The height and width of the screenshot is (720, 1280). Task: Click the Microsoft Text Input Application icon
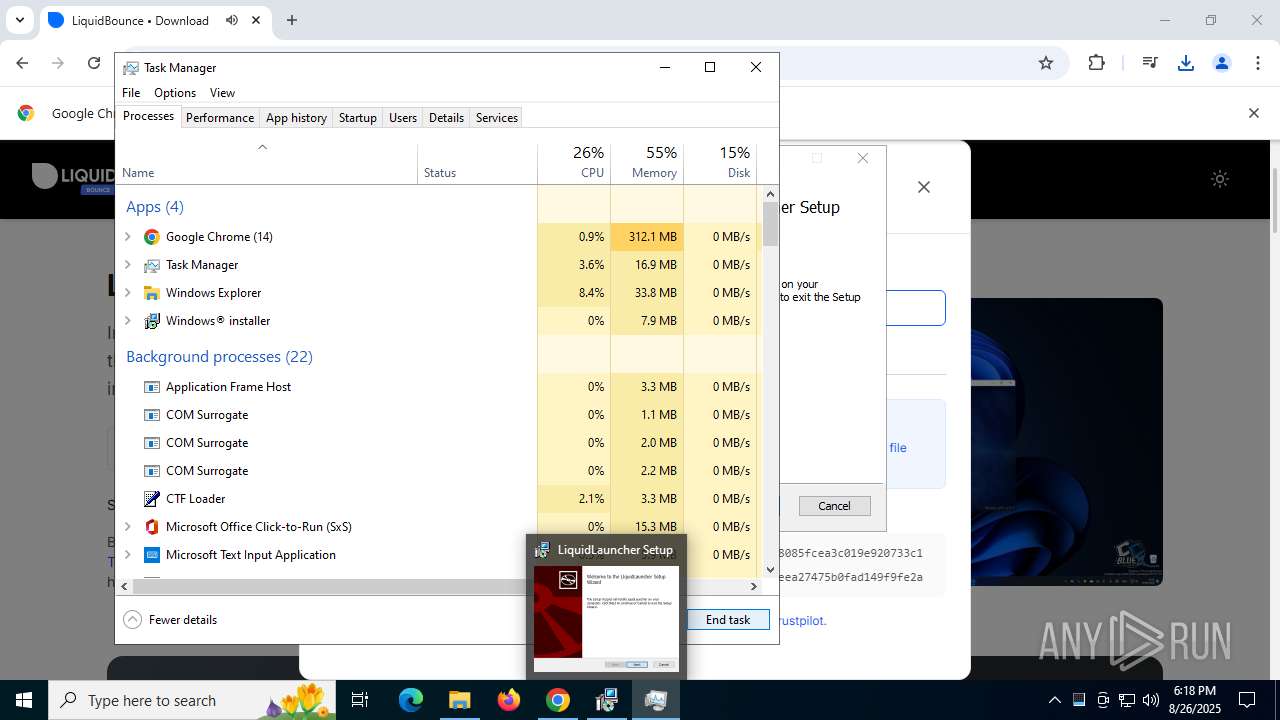(152, 555)
